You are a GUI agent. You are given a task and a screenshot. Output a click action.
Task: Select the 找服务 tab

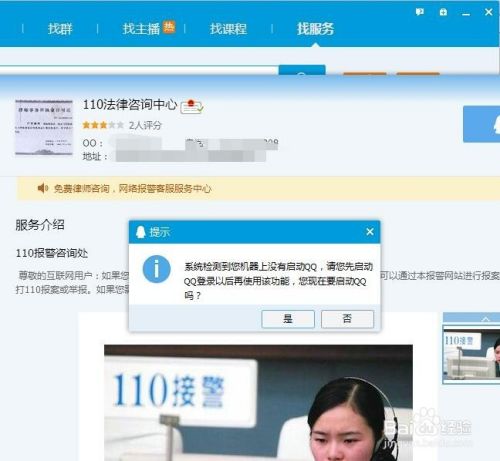click(x=315, y=29)
